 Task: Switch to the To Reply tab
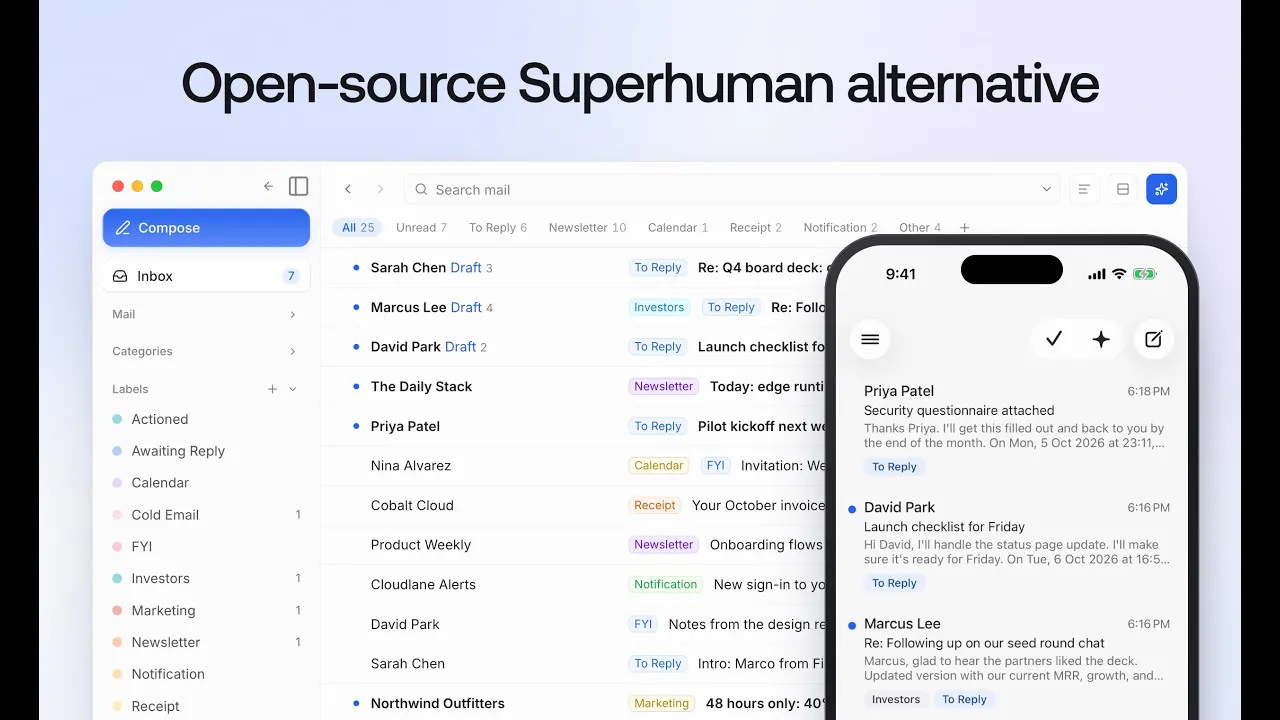point(498,228)
